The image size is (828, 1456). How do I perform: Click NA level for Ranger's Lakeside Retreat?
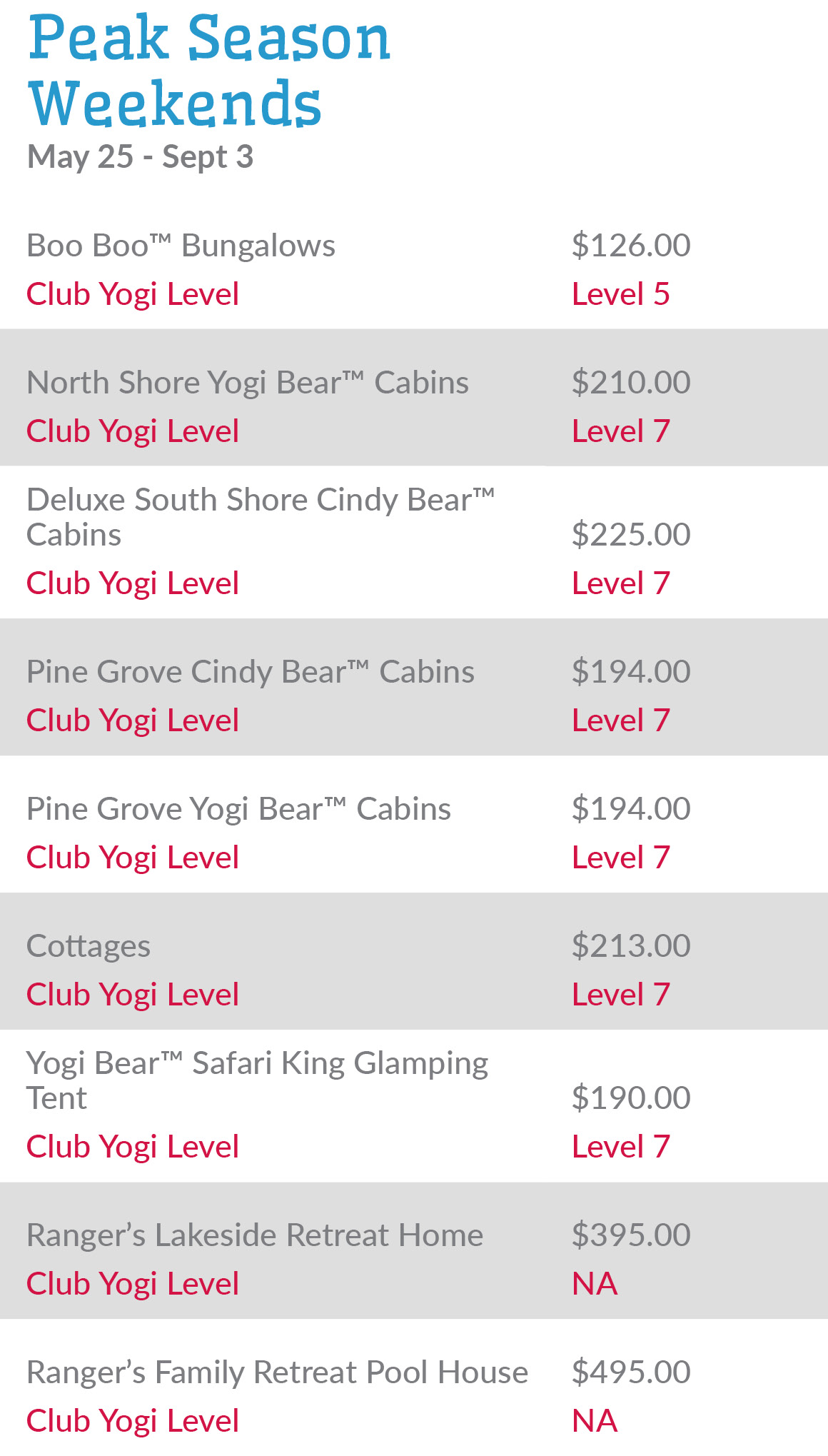click(595, 1284)
